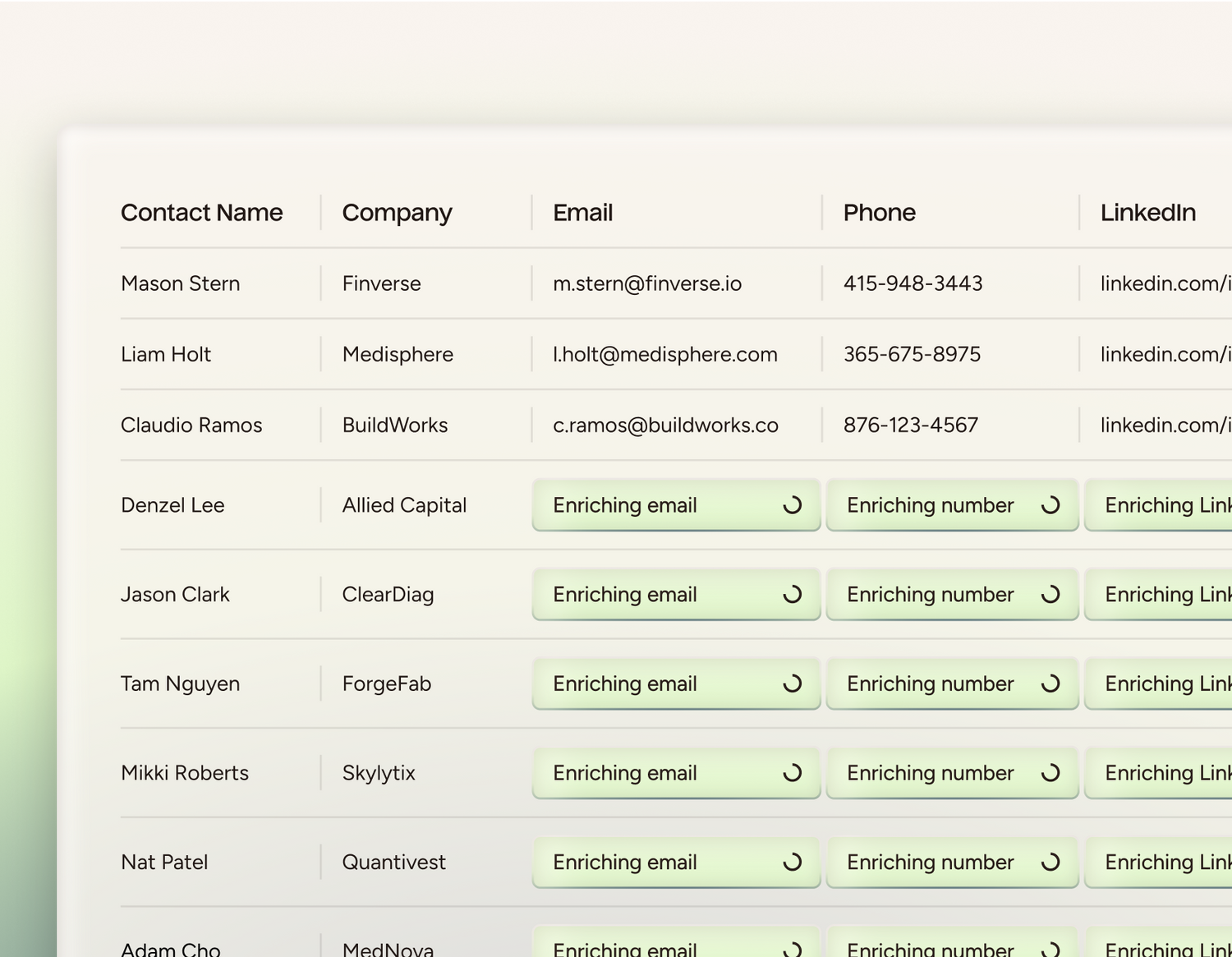Click the loading spinner in Tam Nguyen's phone cell
The image size is (1232, 957).
[1050, 683]
